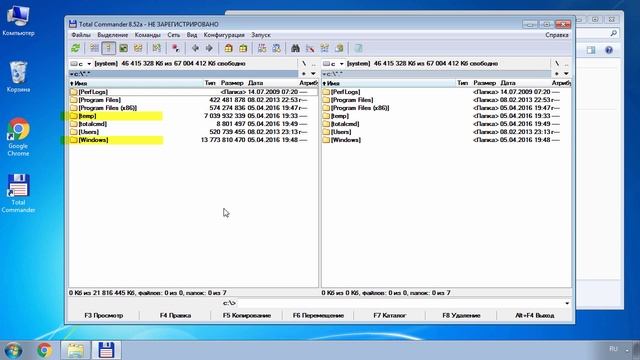Screen dimensions: 640x360
Task: Open the Файлы menu
Action: (81, 35)
